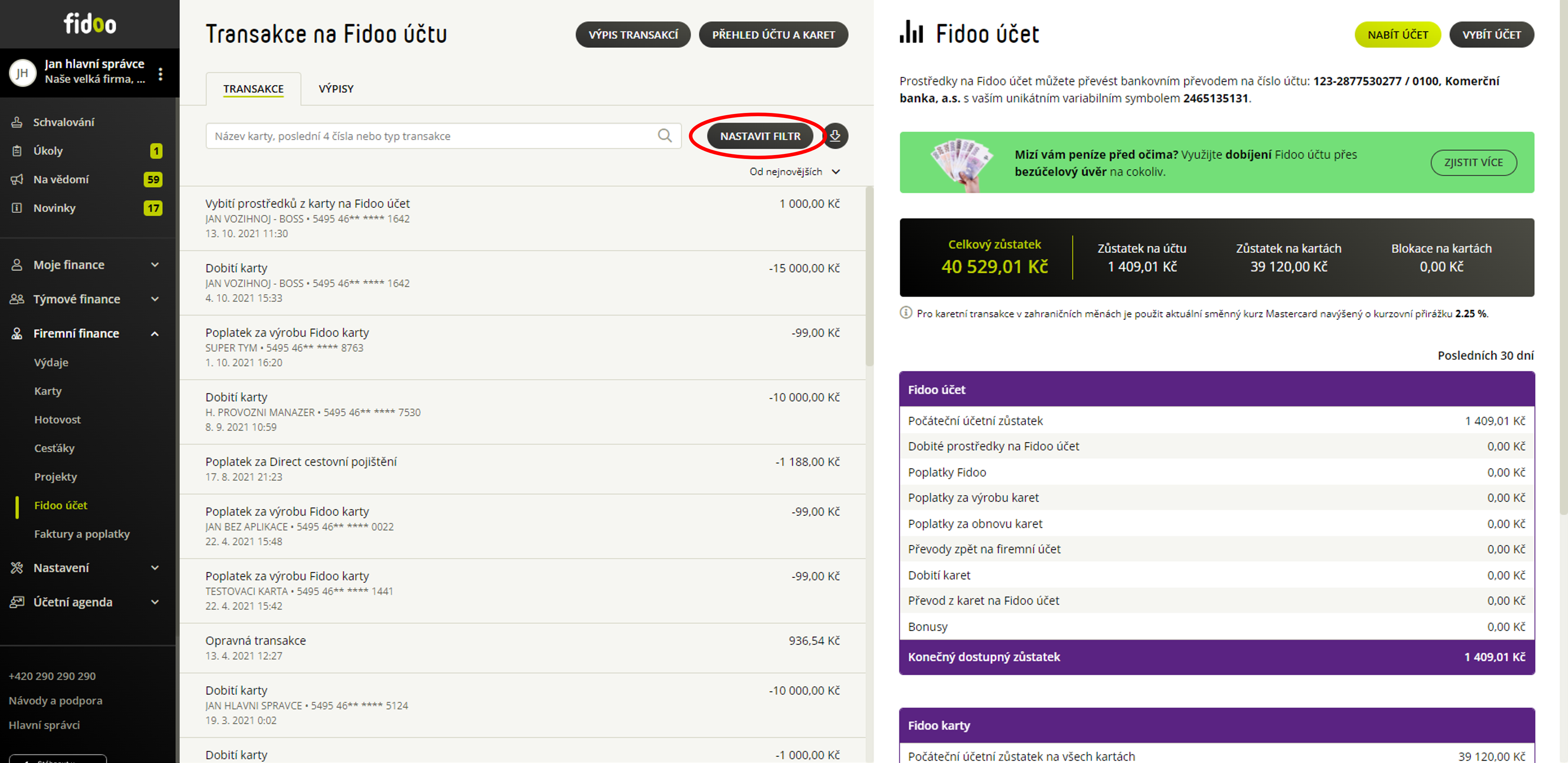1568x763 pixels.
Task: Open Karty in the sidebar
Action: [48, 391]
